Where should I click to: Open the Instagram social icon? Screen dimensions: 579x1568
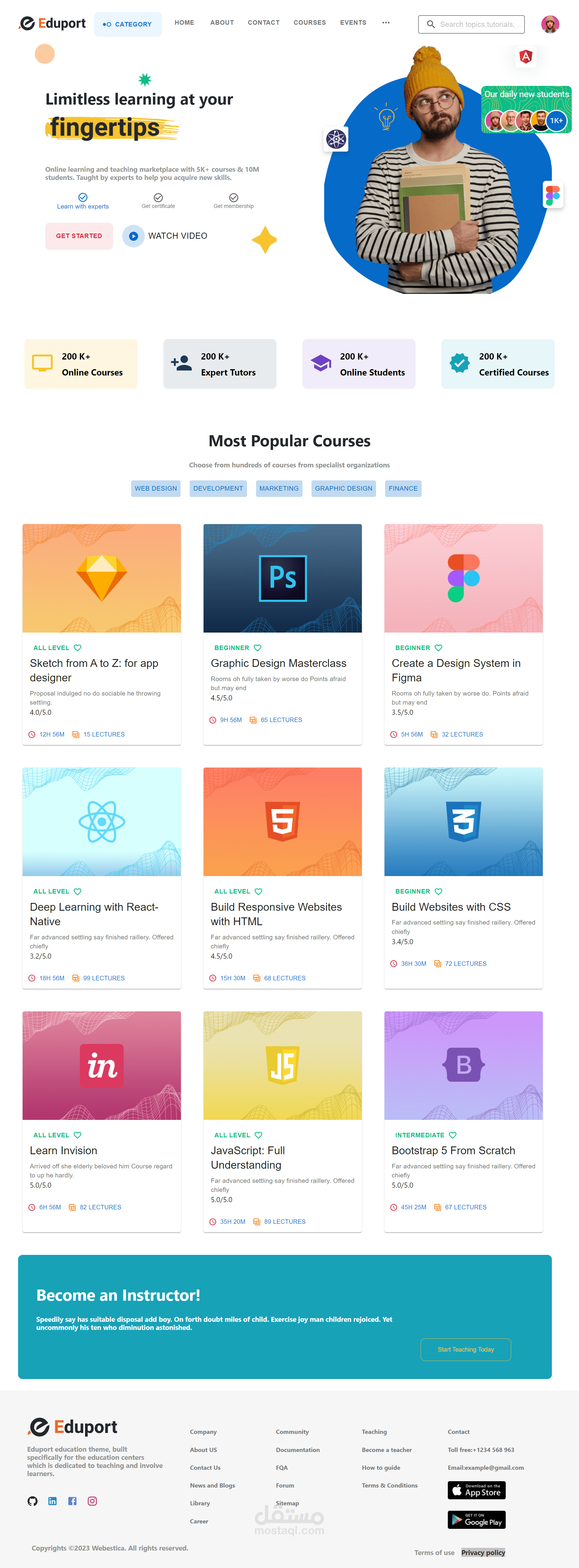[x=93, y=1501]
